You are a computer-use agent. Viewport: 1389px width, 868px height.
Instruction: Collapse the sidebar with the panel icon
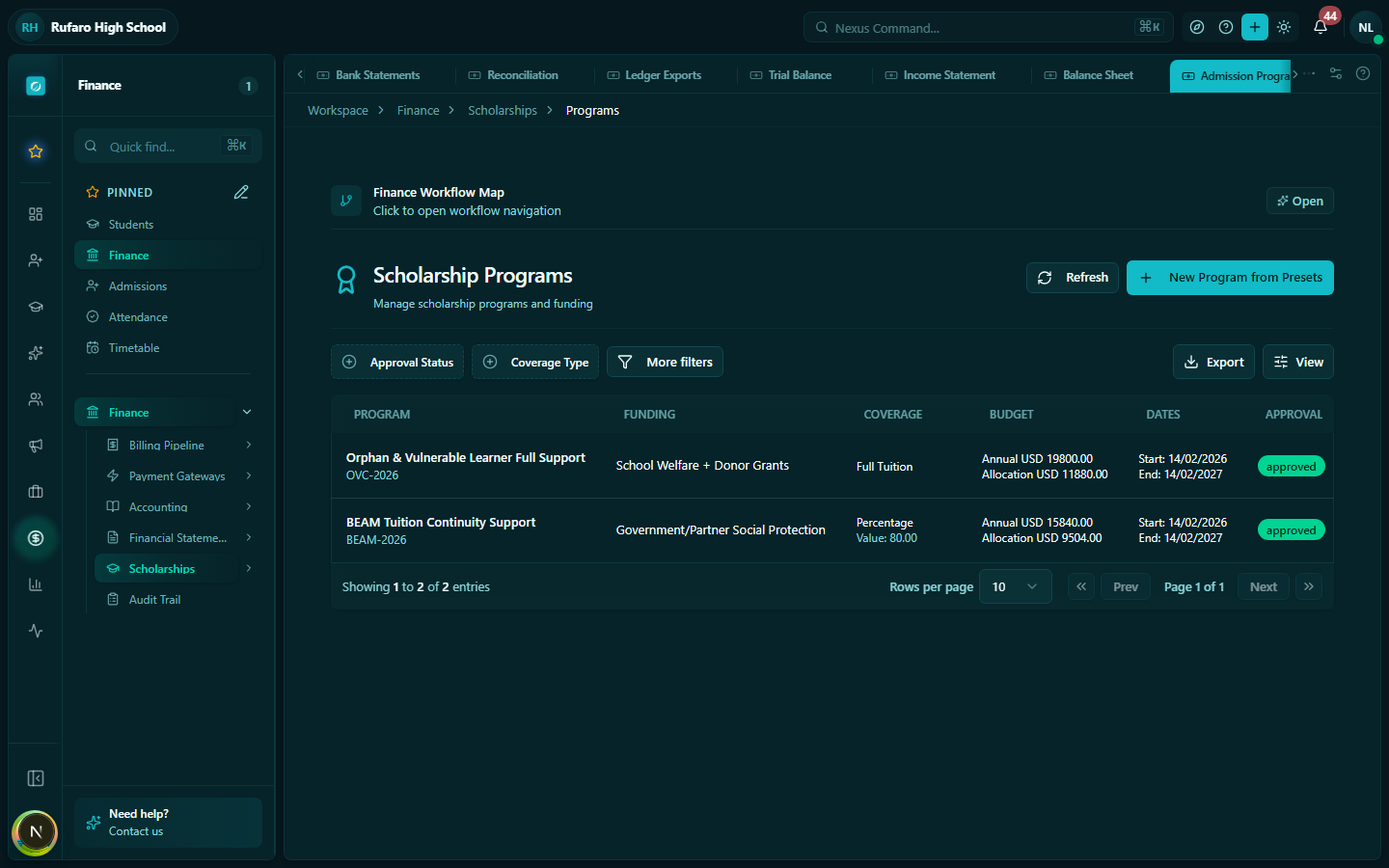(36, 778)
